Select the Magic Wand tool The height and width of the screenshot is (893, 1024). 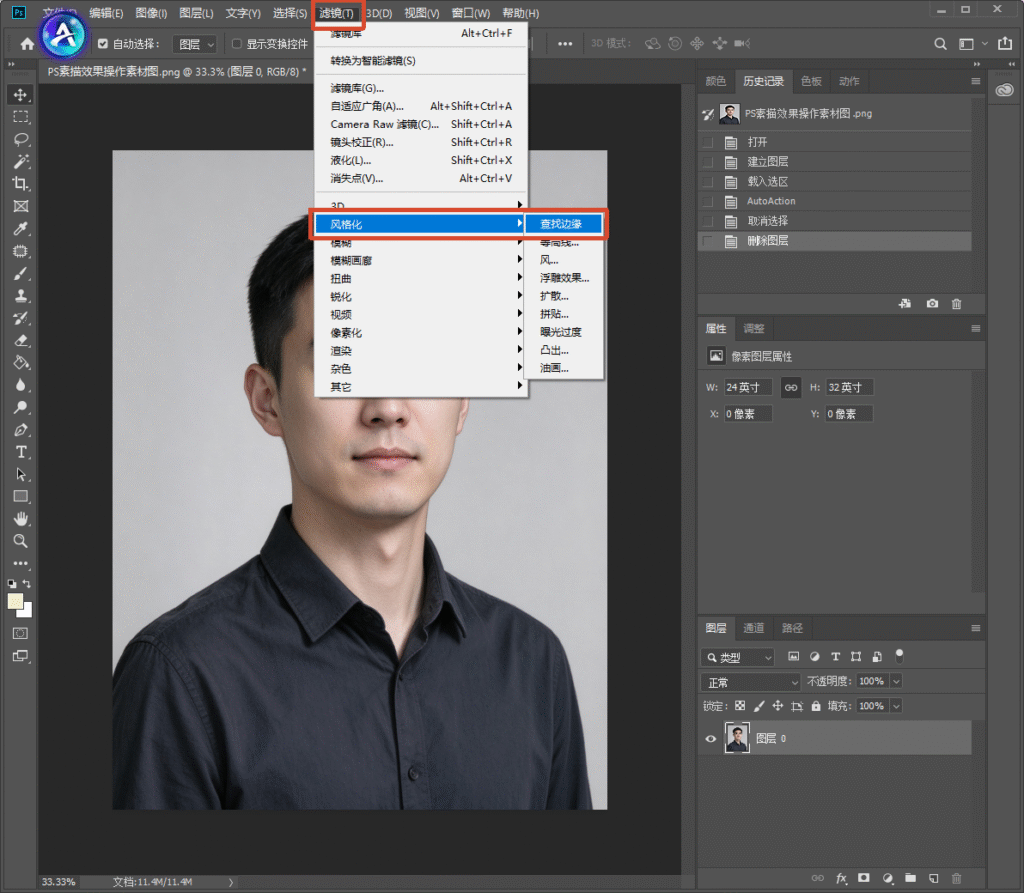tap(20, 161)
